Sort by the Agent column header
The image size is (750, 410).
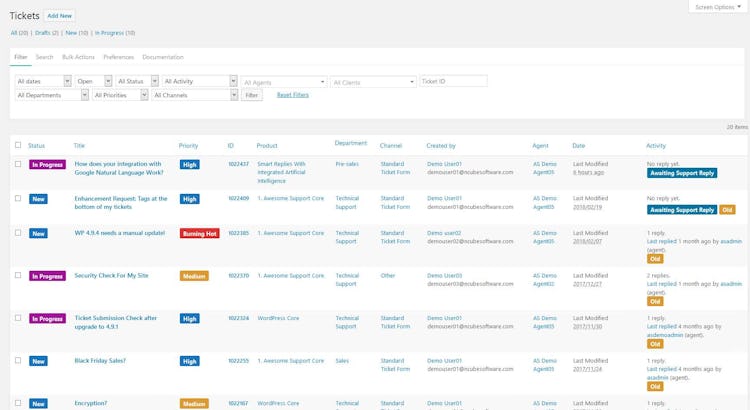click(x=540, y=145)
